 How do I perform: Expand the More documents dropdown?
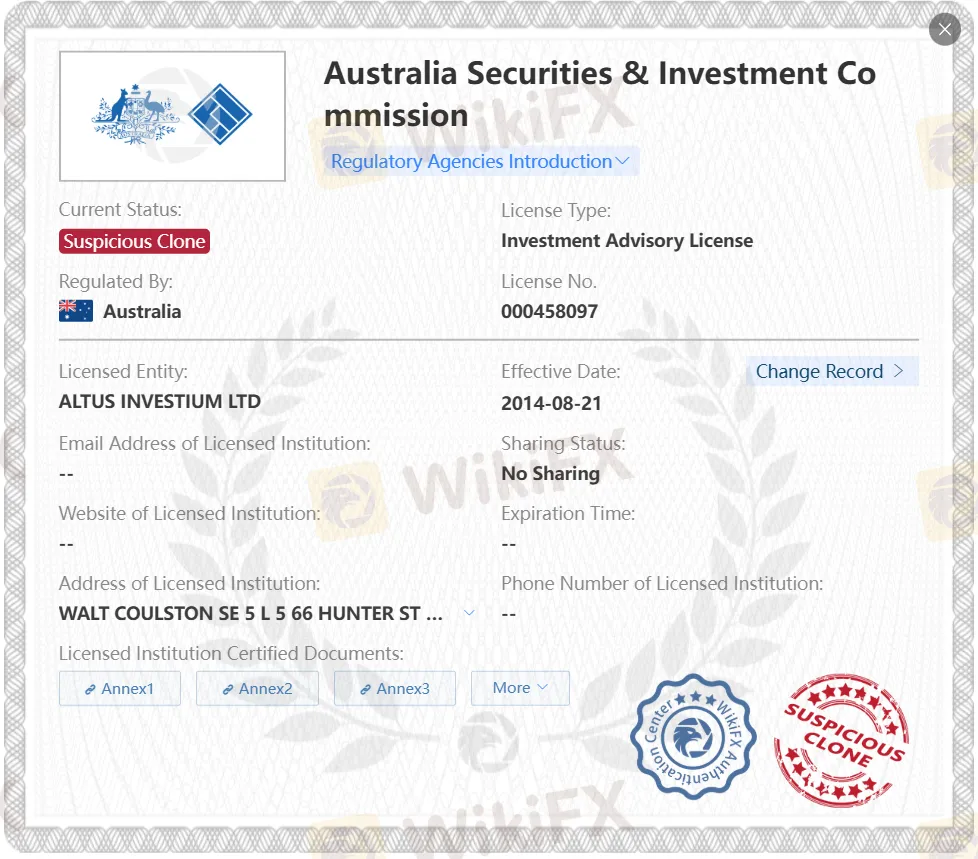click(520, 688)
